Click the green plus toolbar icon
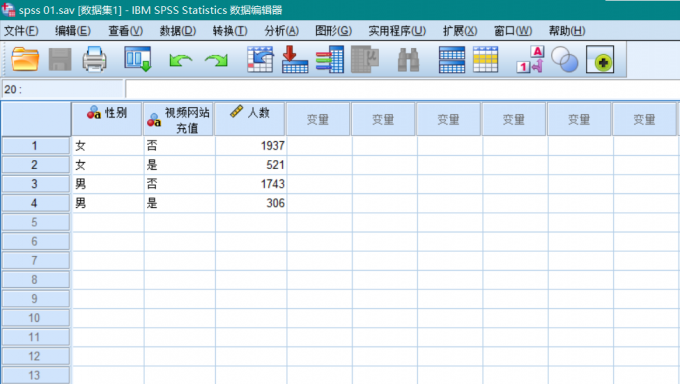Image resolution: width=680 pixels, height=384 pixels. tap(600, 59)
